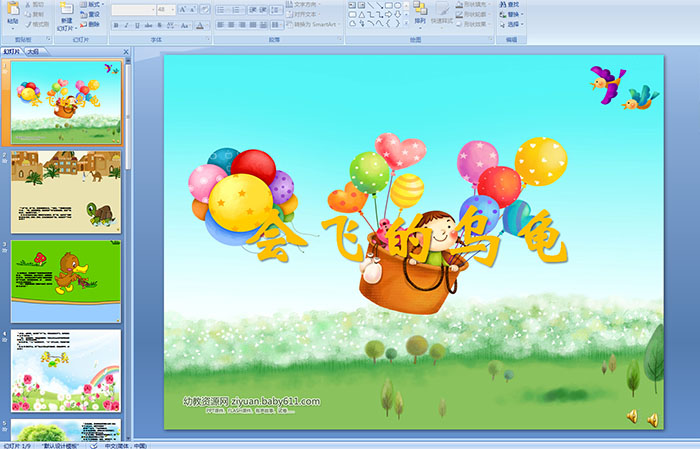
Task: Click the Copy (复制) button
Action: click(x=35, y=14)
